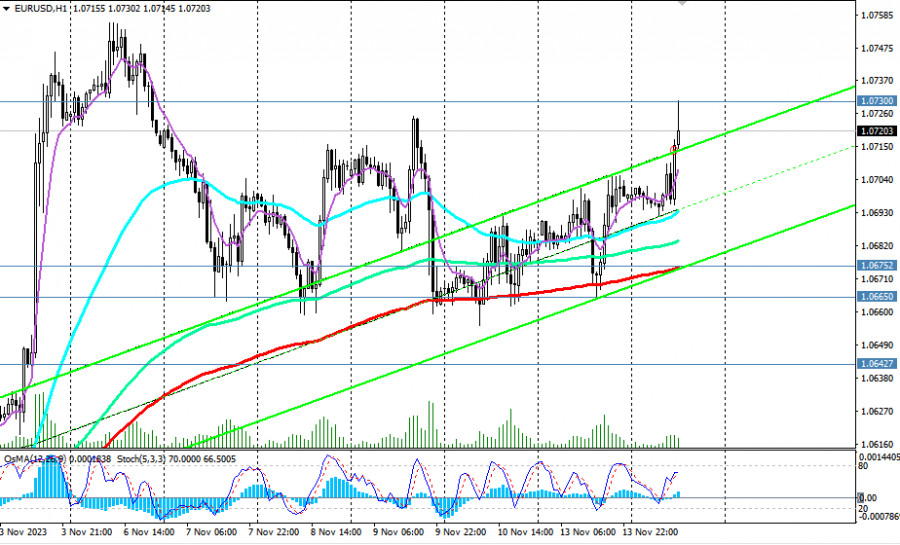Viewport: 900px width, 545px height.
Task: Select the 9 Nov 22:00 time axis label
Action: pos(461,532)
